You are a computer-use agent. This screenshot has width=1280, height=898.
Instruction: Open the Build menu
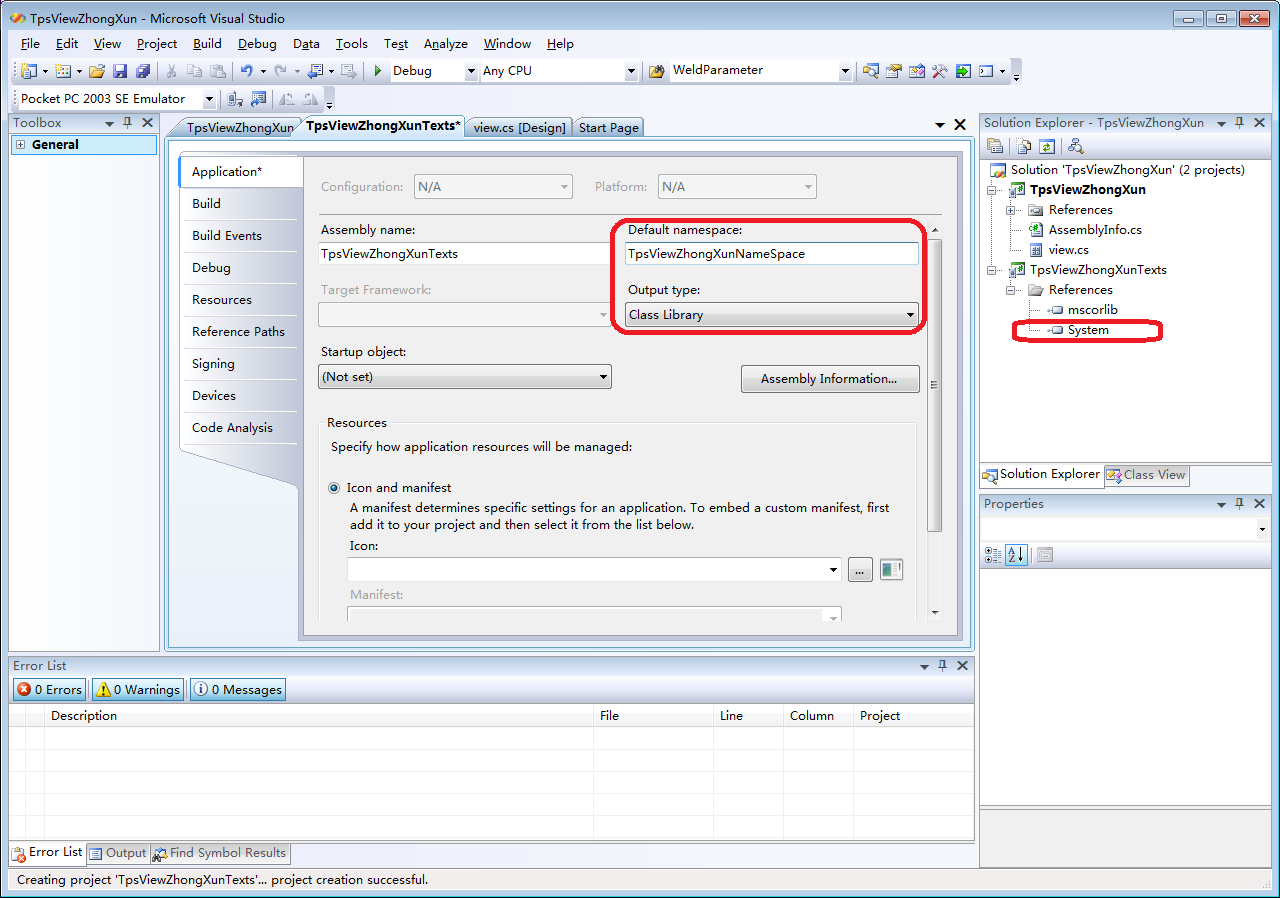coord(207,44)
